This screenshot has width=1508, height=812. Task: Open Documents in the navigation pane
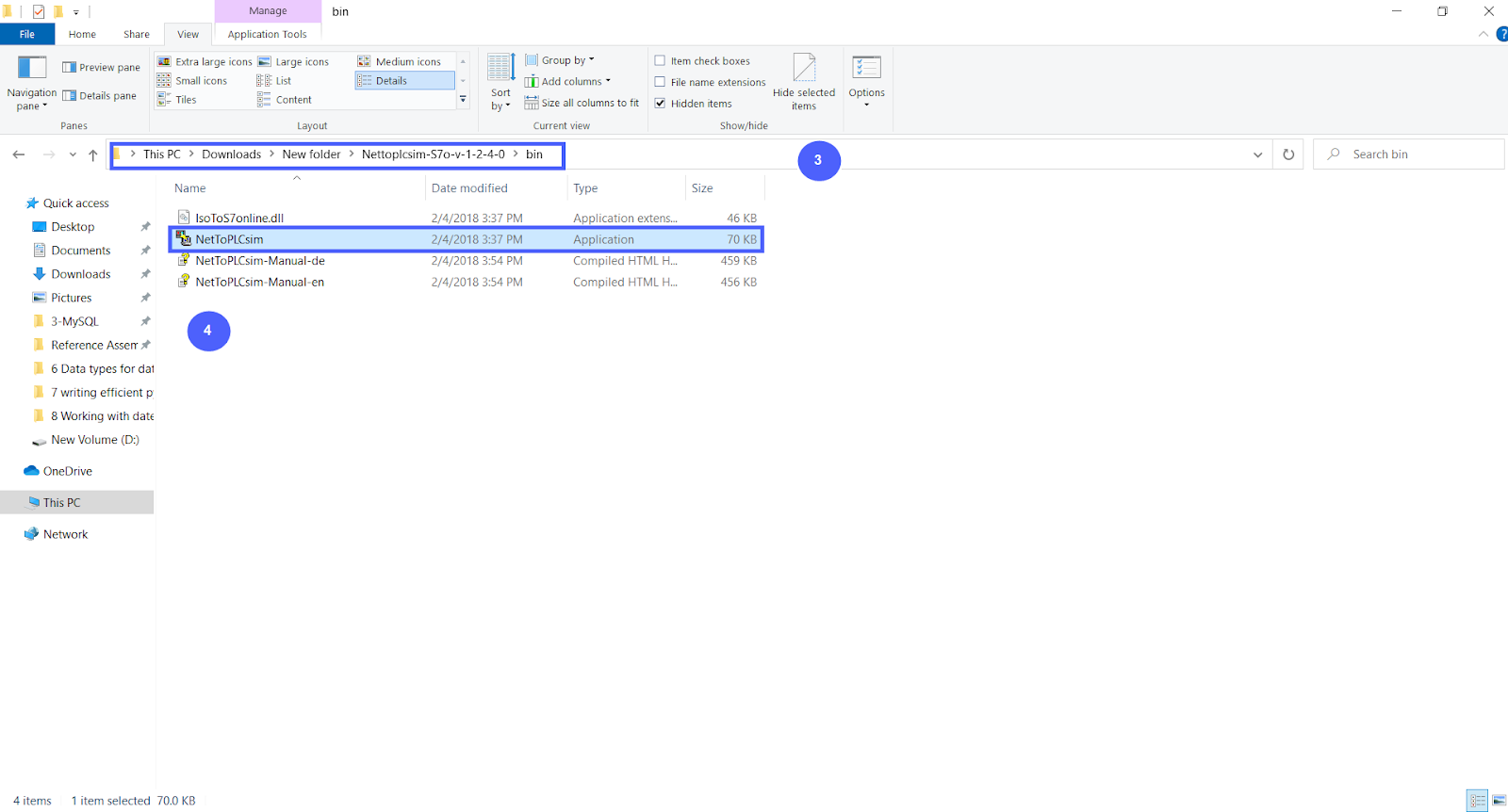[x=81, y=250]
